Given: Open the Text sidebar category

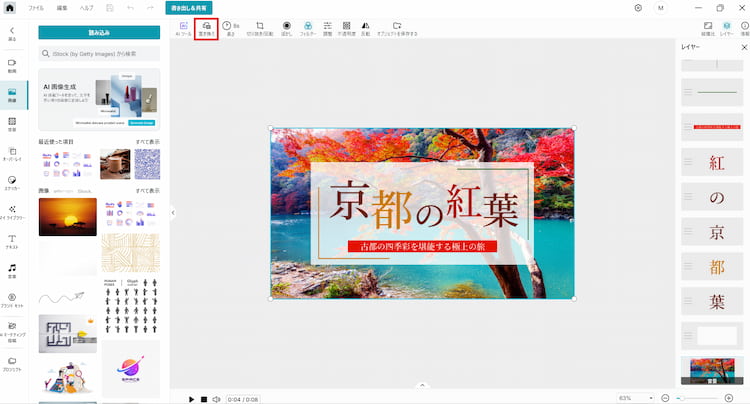Looking at the screenshot, I should [12, 242].
